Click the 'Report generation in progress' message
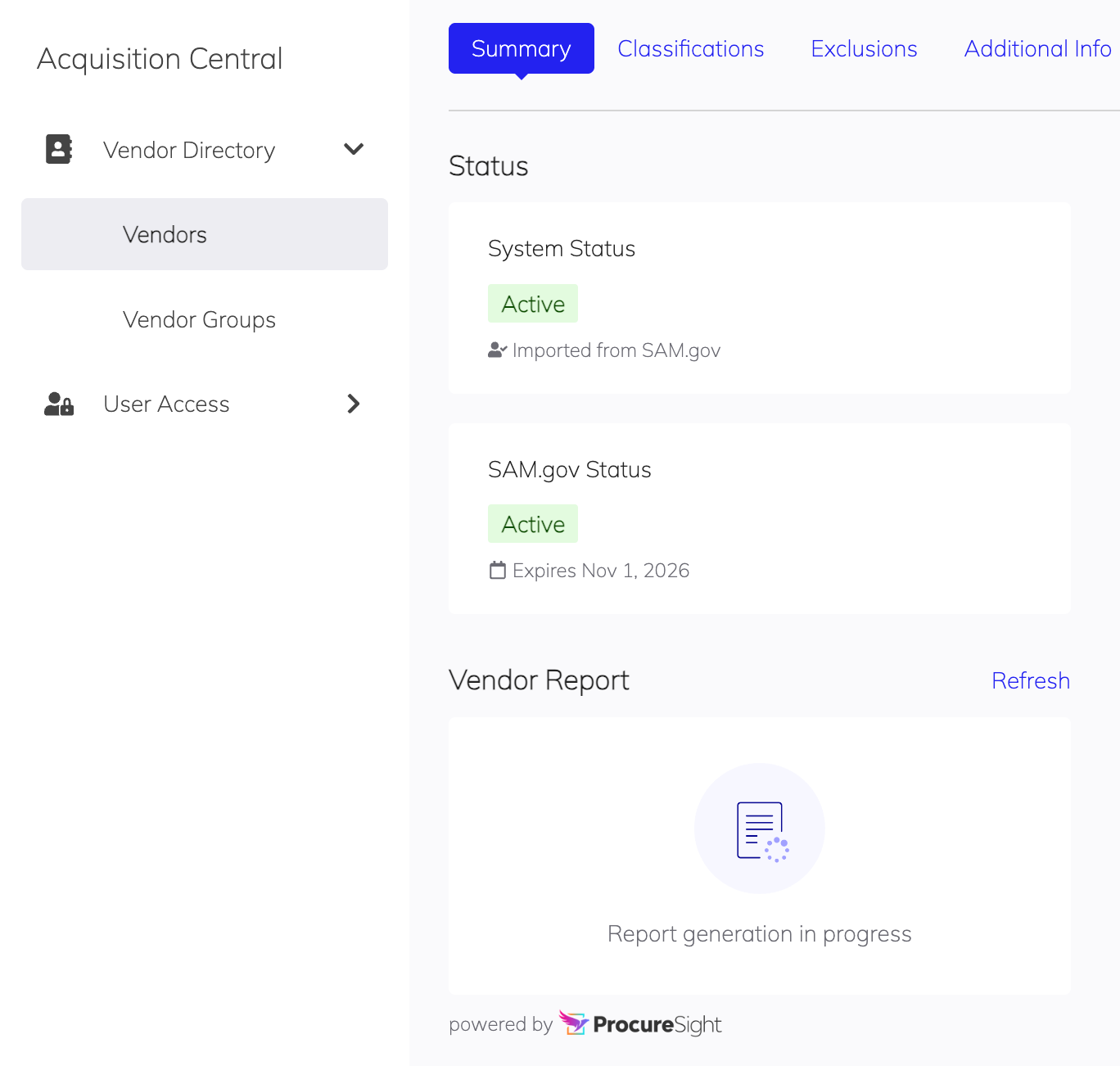This screenshot has height=1066, width=1120. click(x=760, y=934)
